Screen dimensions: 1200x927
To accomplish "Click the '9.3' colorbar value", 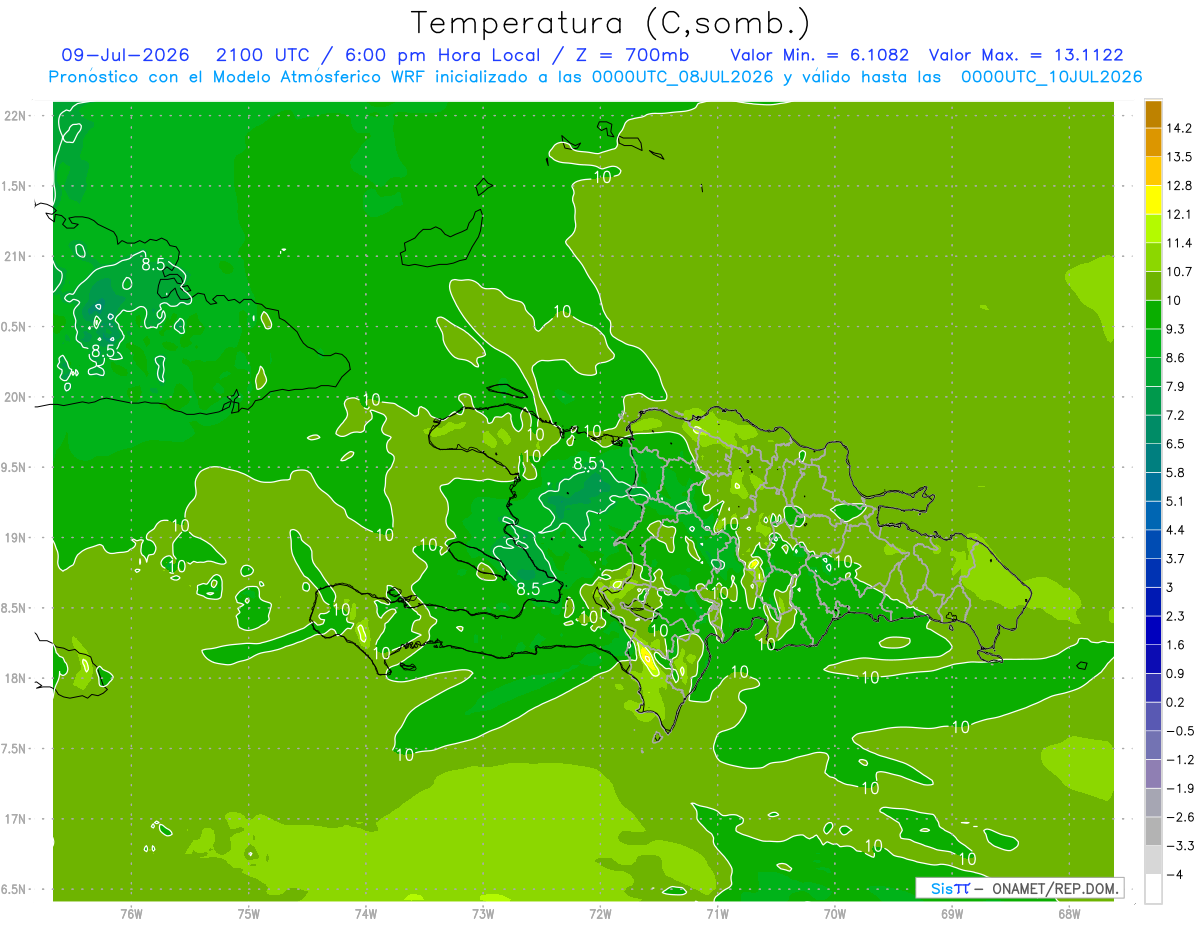I will pos(1177,329).
